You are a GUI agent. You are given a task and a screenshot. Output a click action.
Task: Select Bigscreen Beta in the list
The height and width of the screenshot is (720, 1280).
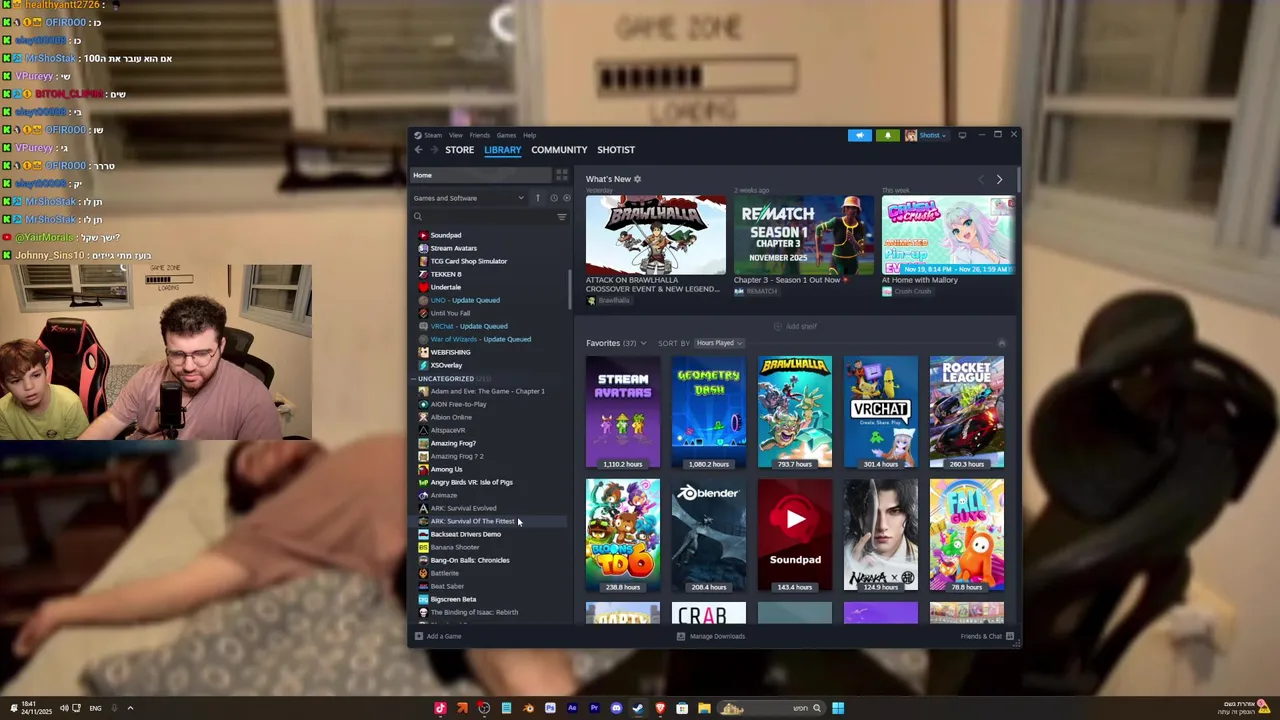click(453, 599)
